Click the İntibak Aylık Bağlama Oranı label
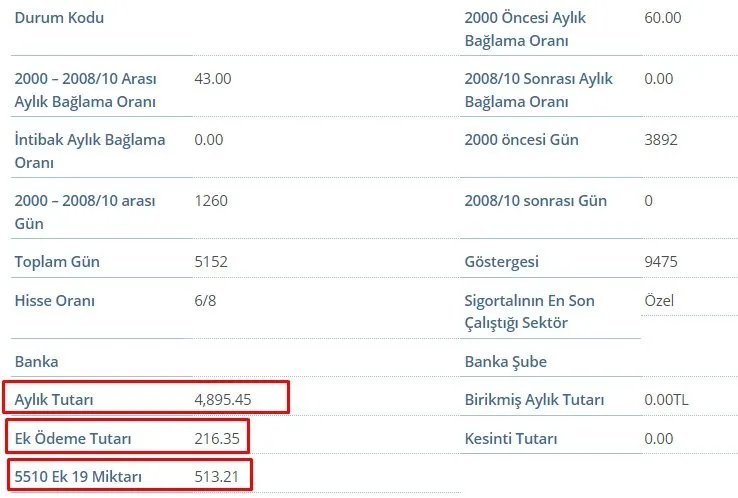This screenshot has width=738, height=498. 90,150
